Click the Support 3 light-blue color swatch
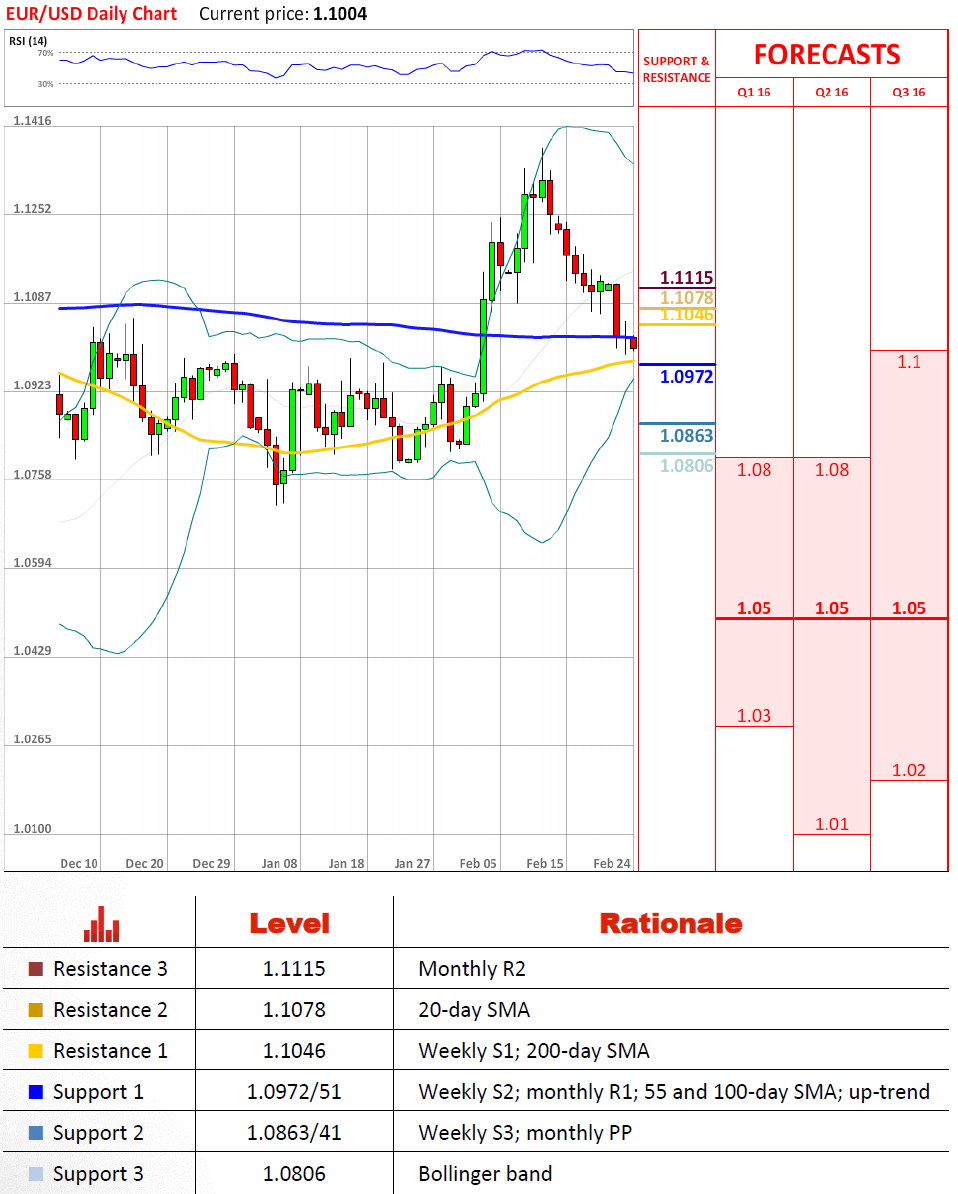Image resolution: width=958 pixels, height=1194 pixels. (x=36, y=1174)
